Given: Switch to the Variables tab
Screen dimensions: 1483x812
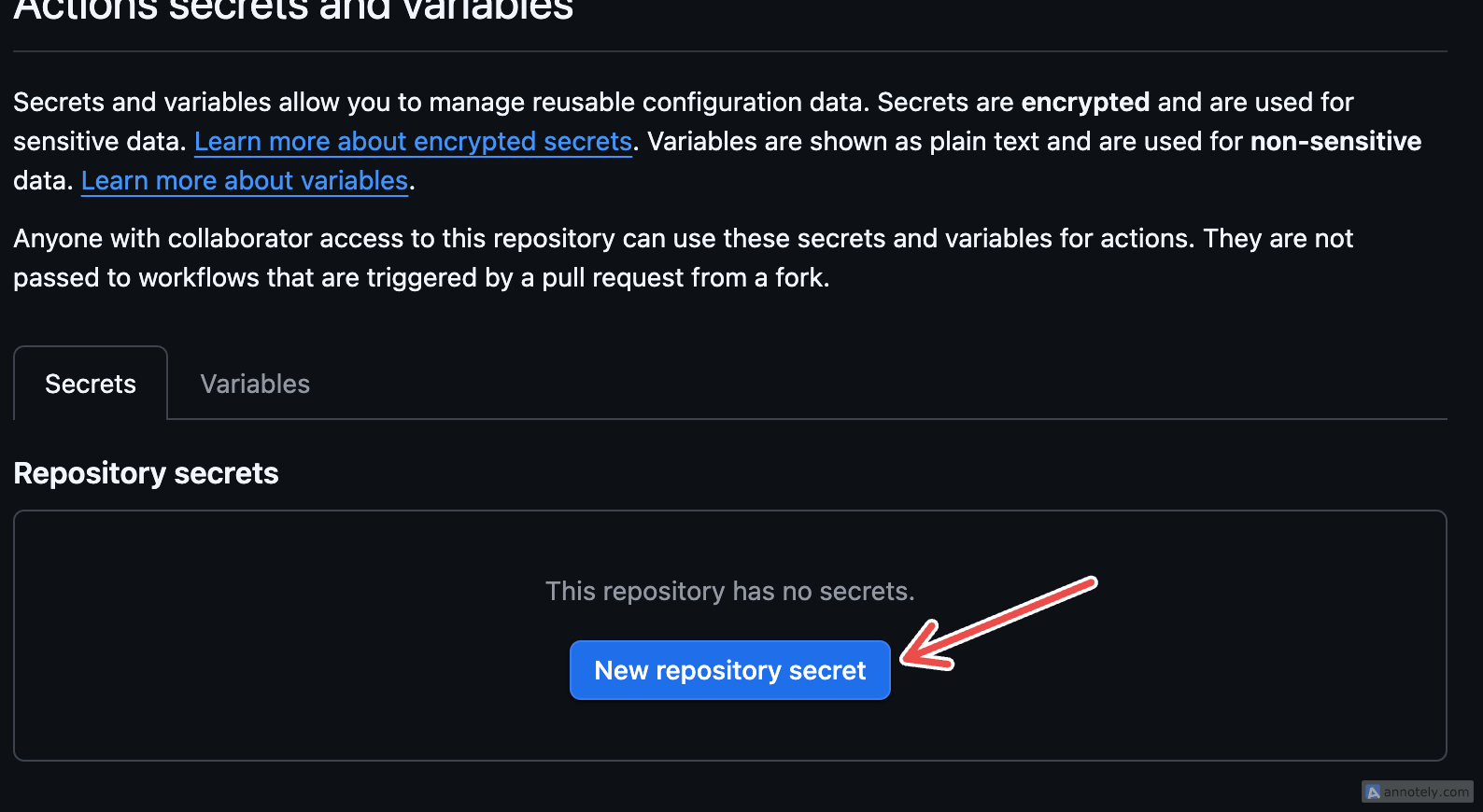Looking at the screenshot, I should tap(255, 384).
